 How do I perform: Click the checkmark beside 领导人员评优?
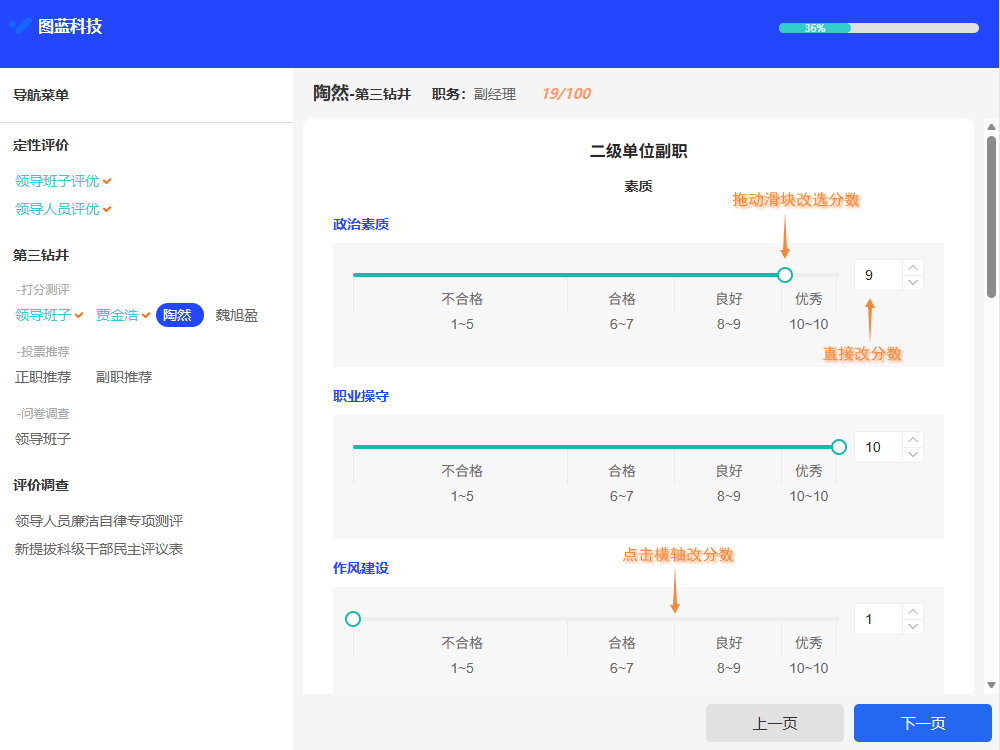105,209
